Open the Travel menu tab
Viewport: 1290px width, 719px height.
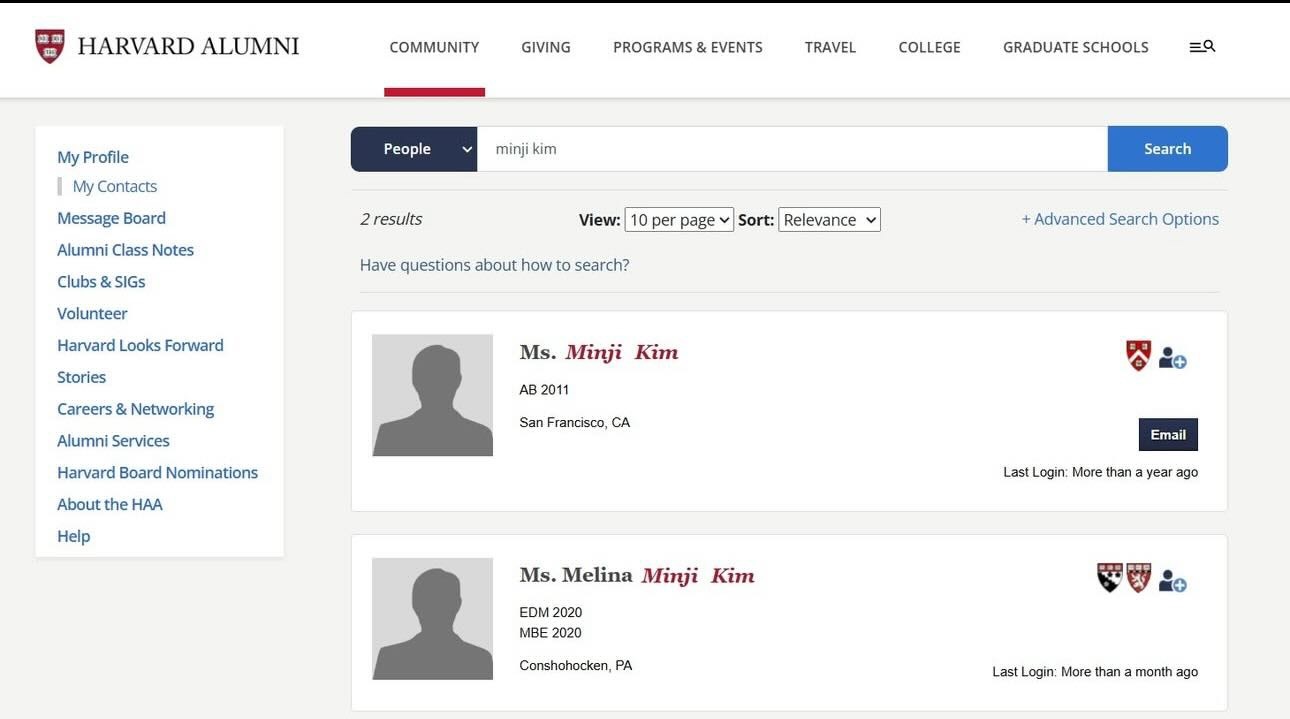(x=830, y=47)
